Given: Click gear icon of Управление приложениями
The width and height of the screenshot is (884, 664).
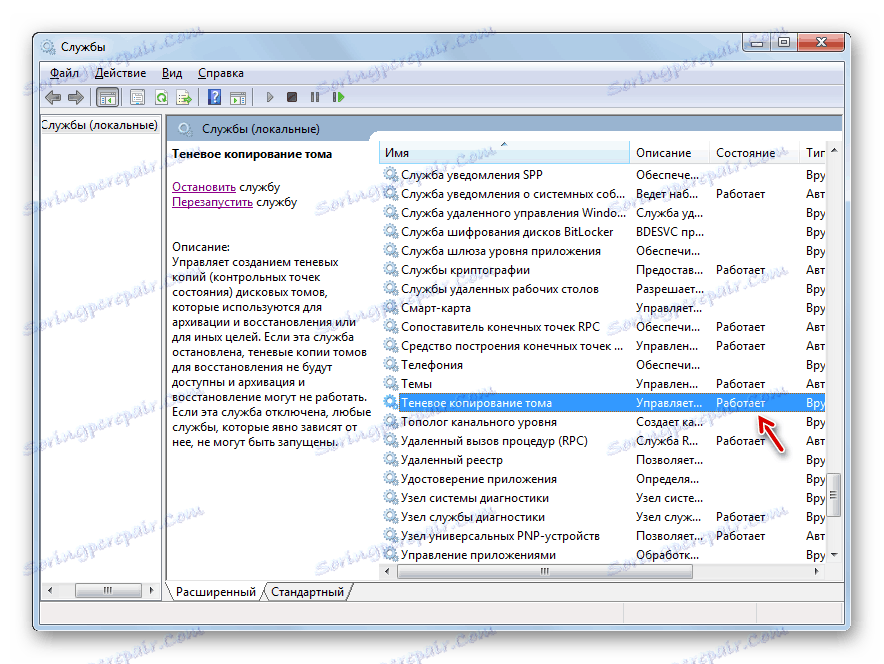Looking at the screenshot, I should click(391, 554).
